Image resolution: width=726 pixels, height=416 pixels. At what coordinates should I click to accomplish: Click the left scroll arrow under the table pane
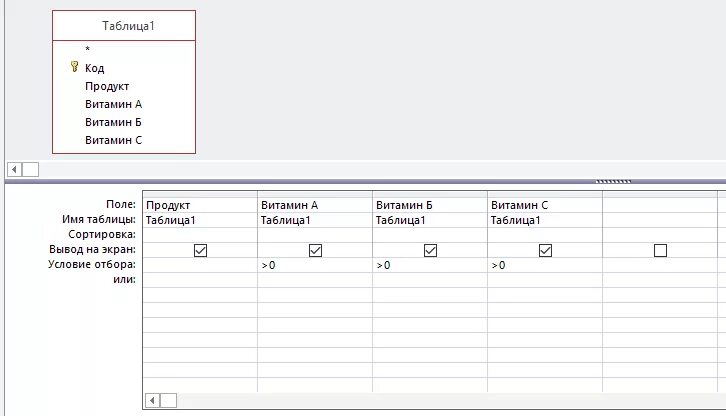coord(15,170)
